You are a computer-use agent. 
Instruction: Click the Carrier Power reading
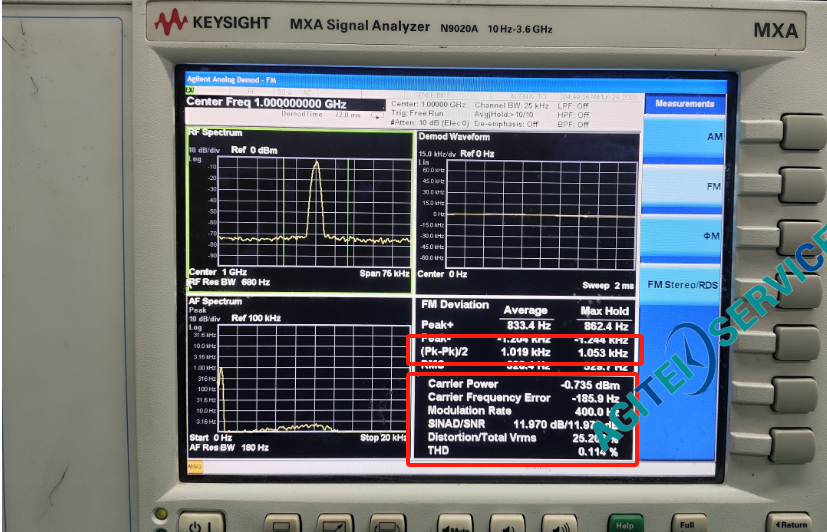coord(463,384)
